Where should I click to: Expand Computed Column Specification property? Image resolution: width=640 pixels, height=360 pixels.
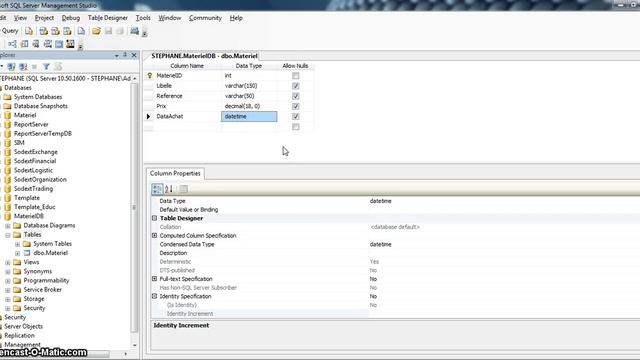point(154,236)
